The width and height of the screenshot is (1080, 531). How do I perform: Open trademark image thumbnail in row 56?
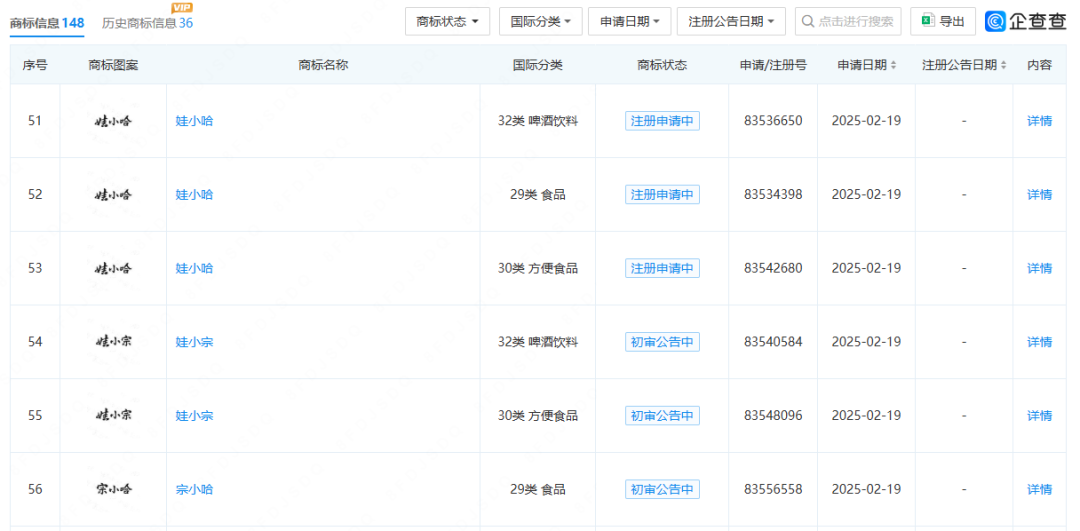(113, 489)
